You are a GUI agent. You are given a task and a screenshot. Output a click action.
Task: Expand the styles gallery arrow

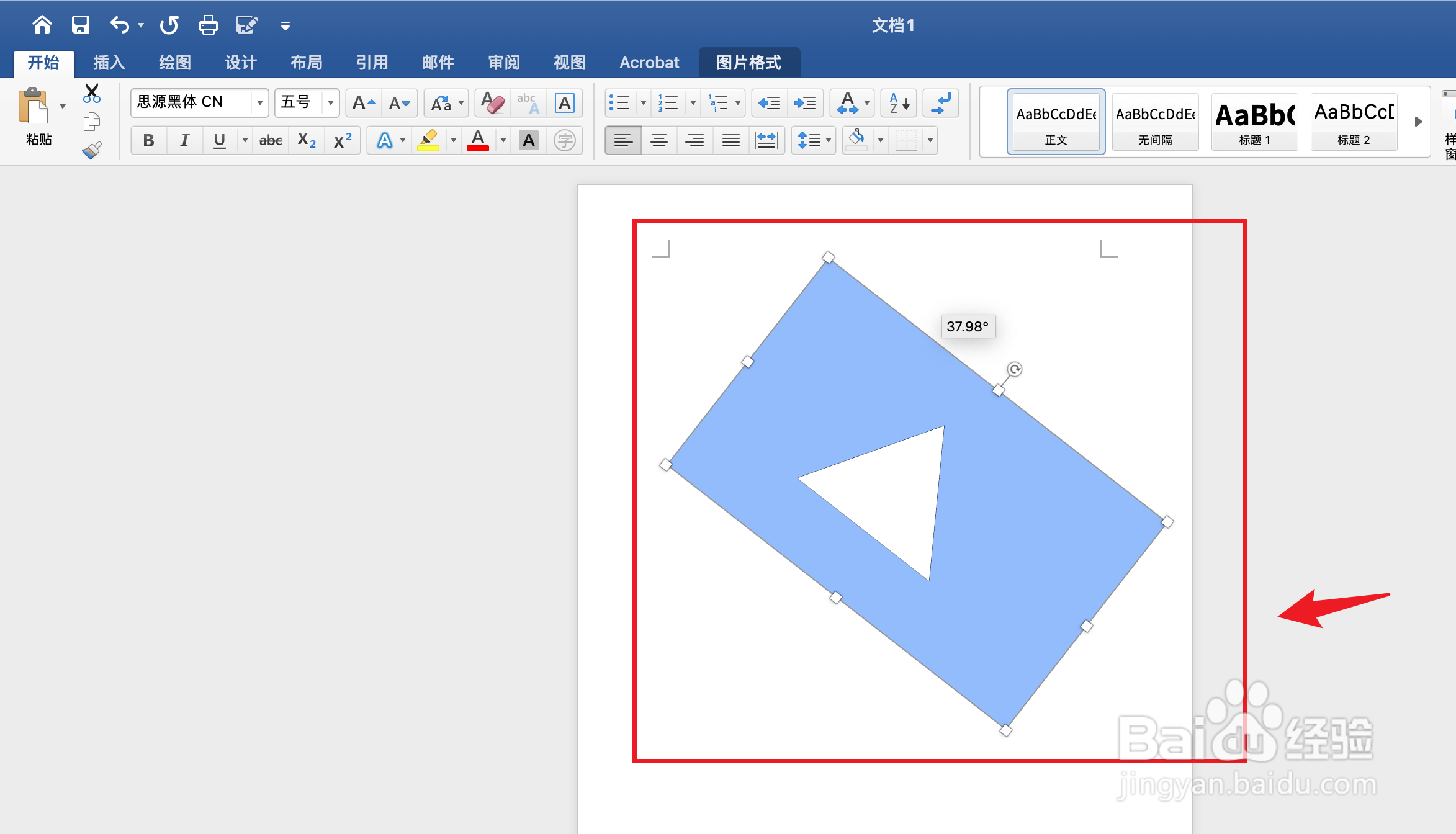1418,122
